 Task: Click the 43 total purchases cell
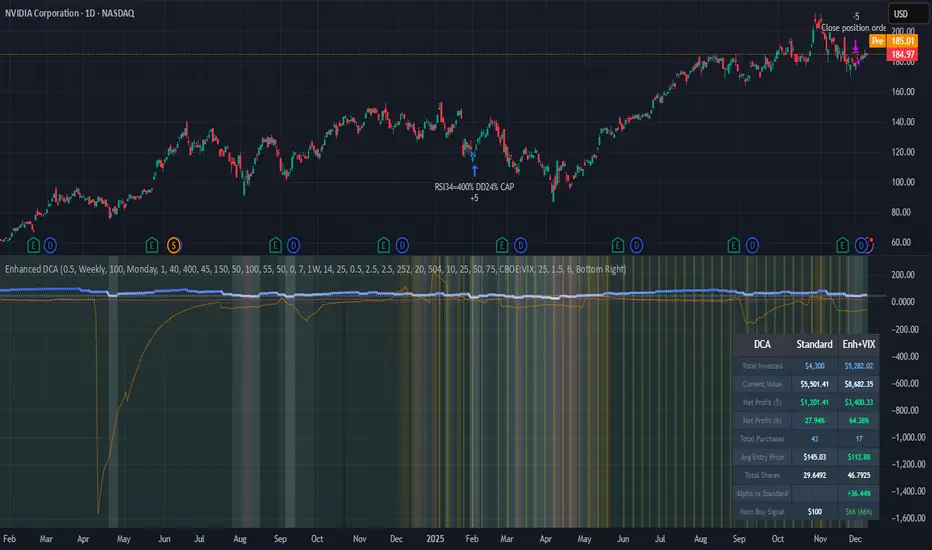[814, 439]
